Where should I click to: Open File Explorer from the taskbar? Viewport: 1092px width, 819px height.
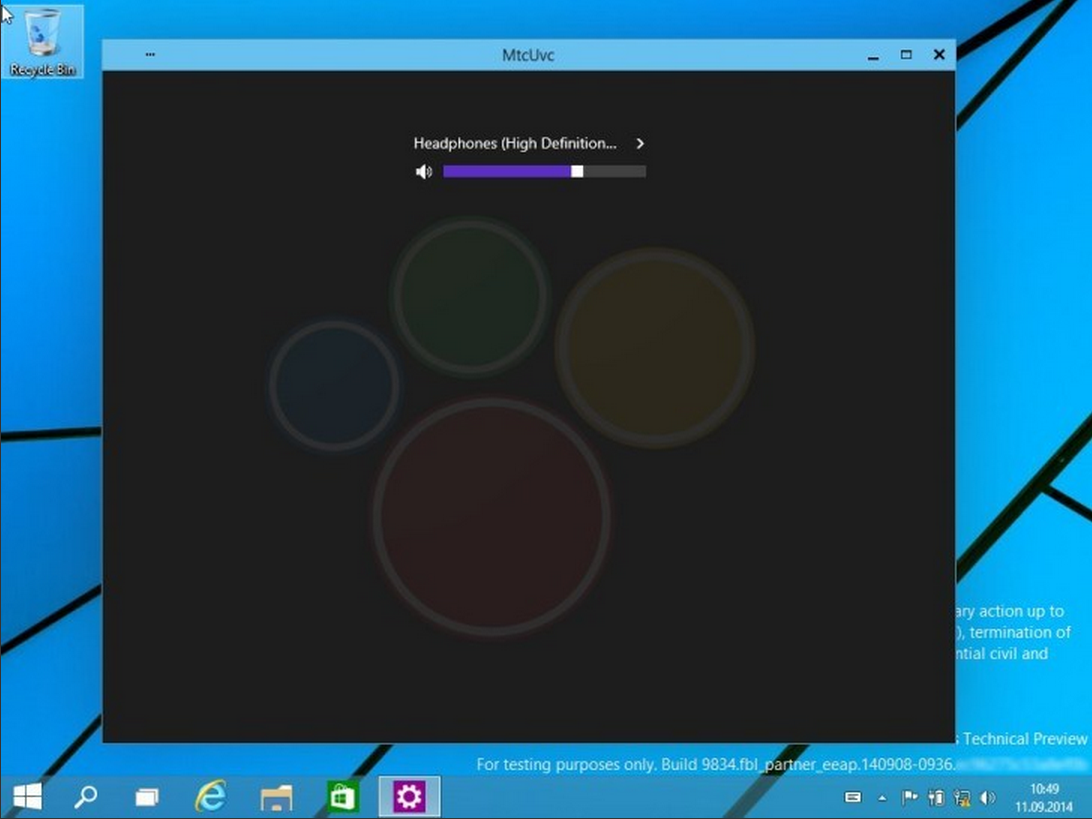276,797
